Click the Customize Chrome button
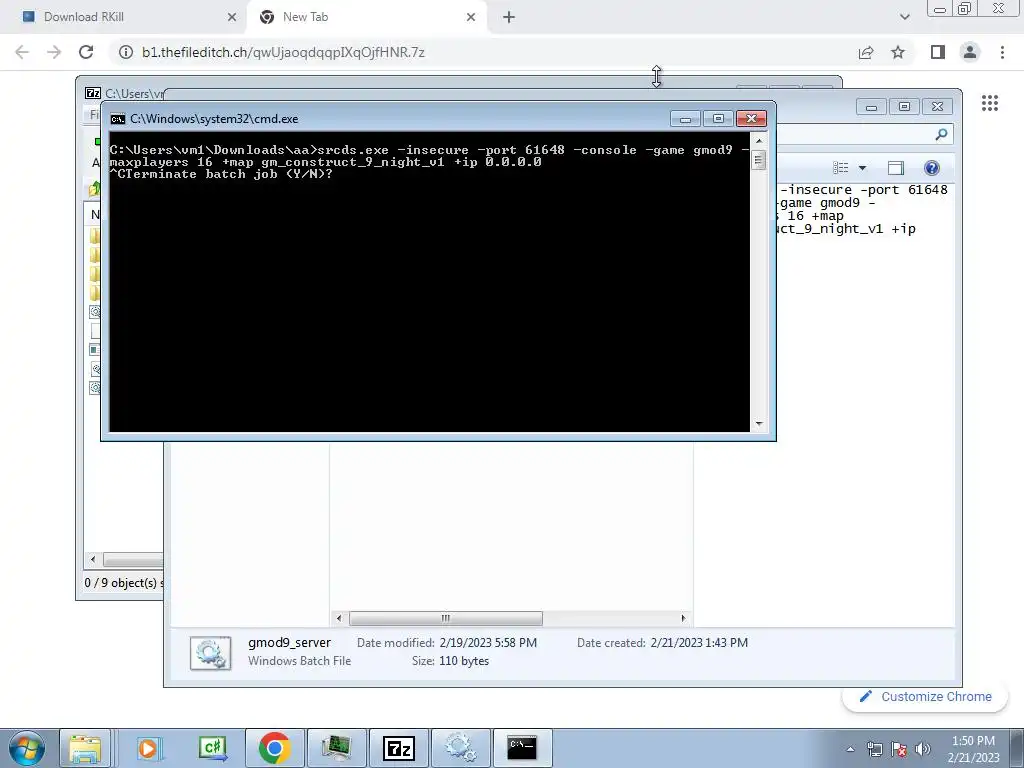Viewport: 1024px width, 768px height. 925,697
